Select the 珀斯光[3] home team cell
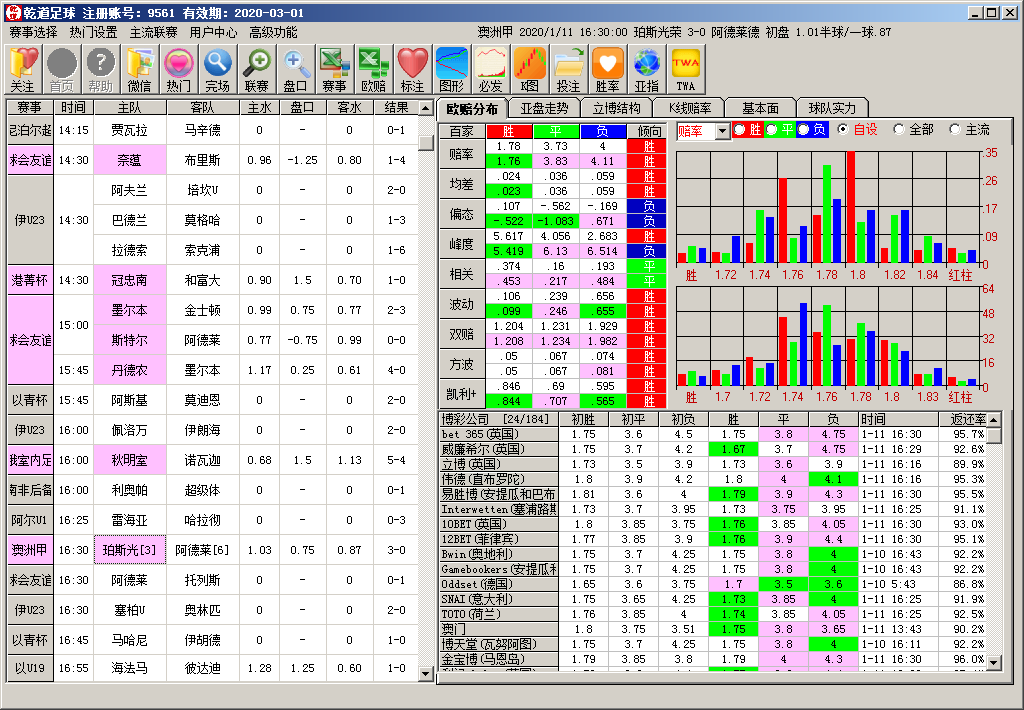 click(129, 550)
